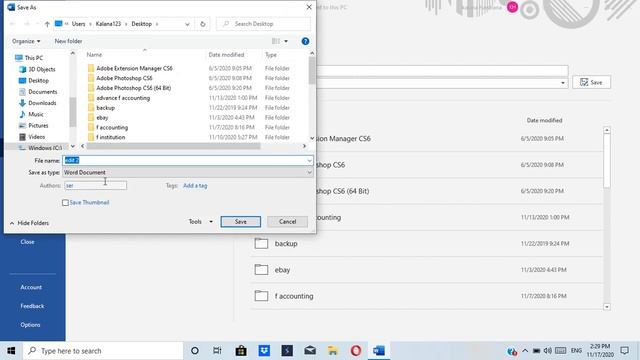Open Microsoft Store from taskbar

pos(241,351)
